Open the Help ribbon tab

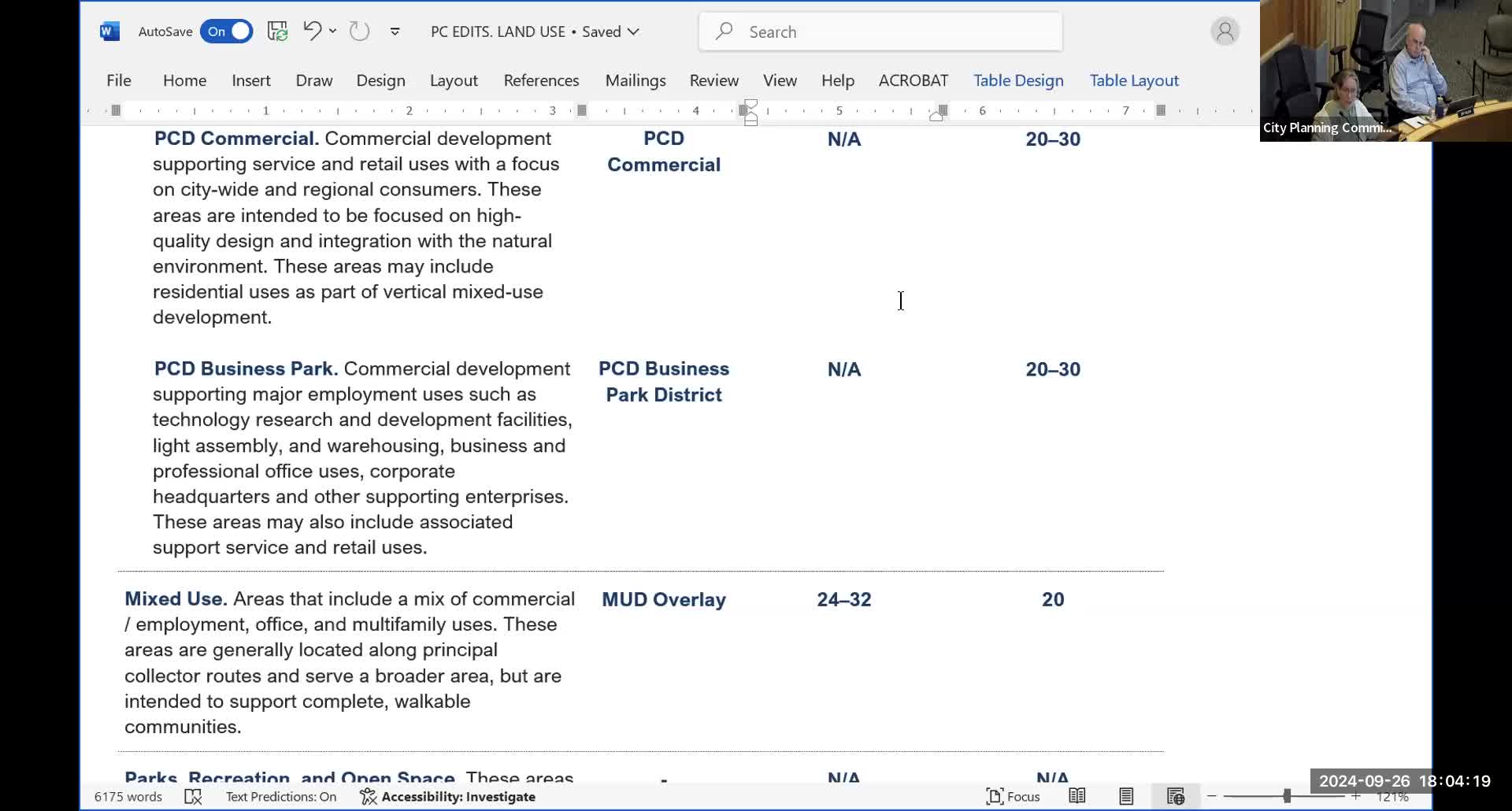click(838, 80)
